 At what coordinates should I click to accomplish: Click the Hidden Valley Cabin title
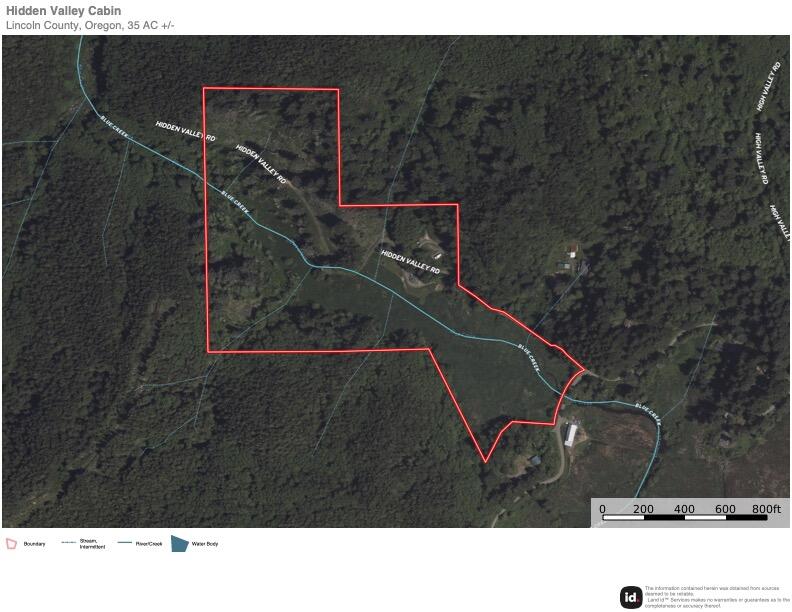(x=64, y=11)
